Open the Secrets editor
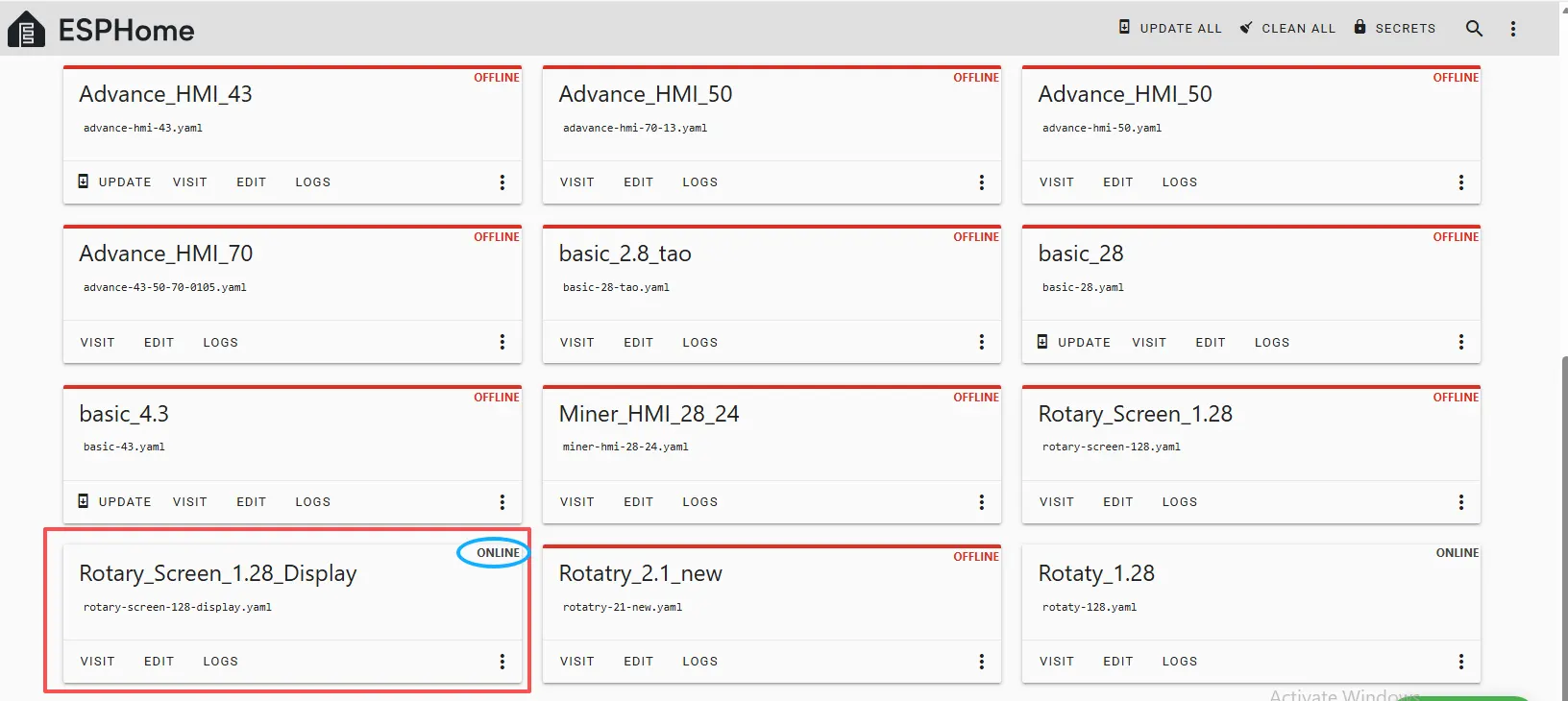 [x=1395, y=28]
